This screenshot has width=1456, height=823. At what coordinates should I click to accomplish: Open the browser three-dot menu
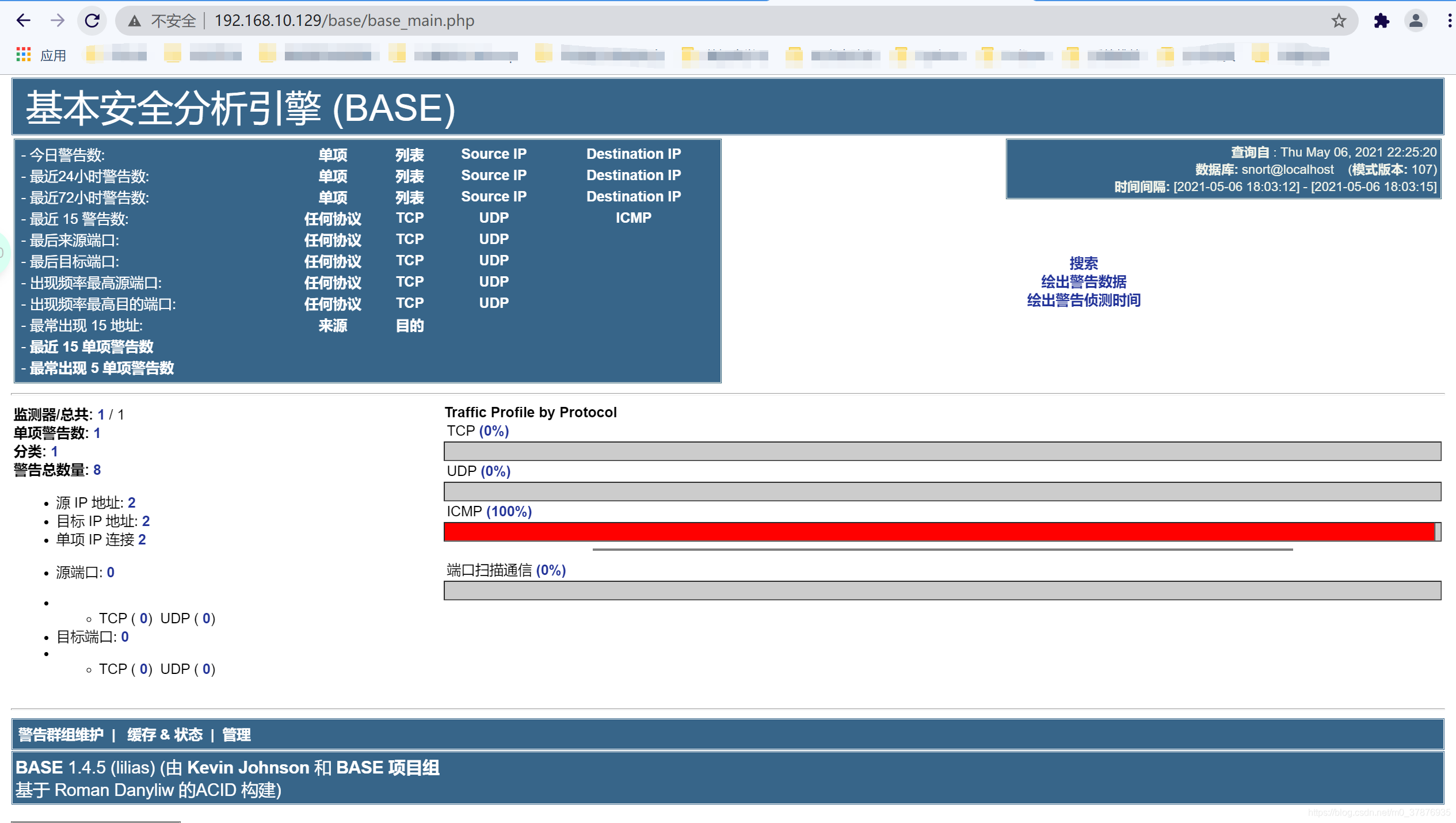[x=1449, y=21]
